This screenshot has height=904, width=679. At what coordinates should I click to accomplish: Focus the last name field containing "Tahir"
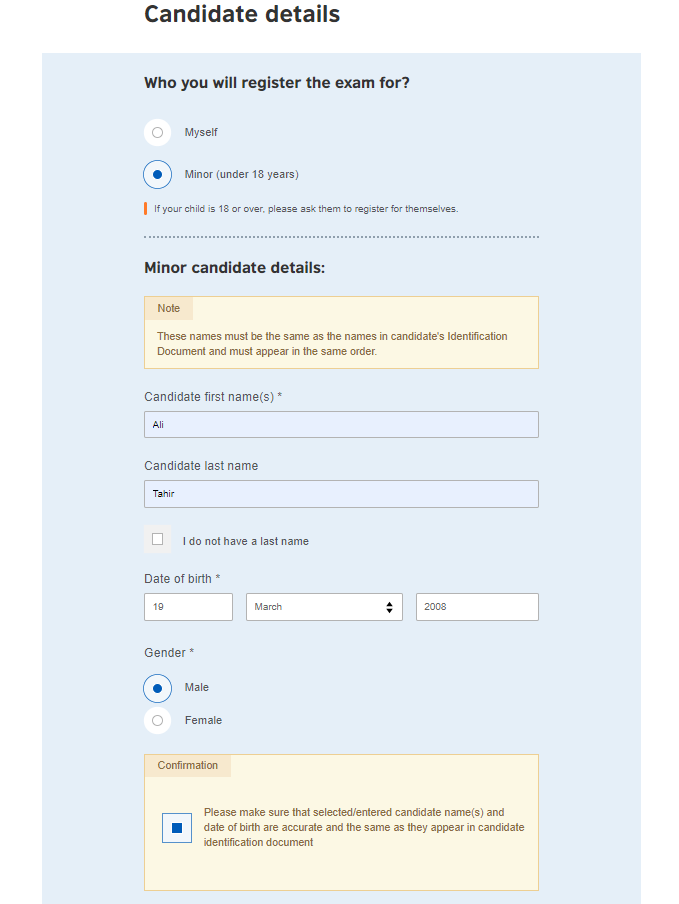341,494
